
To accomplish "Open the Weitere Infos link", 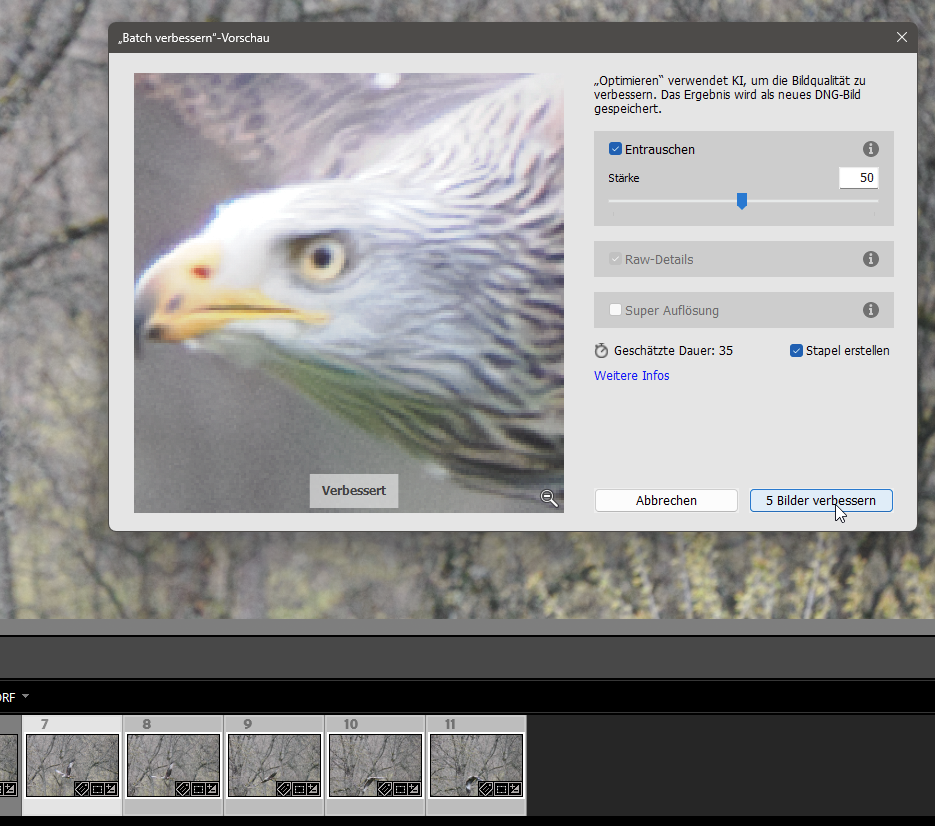I will tap(631, 376).
